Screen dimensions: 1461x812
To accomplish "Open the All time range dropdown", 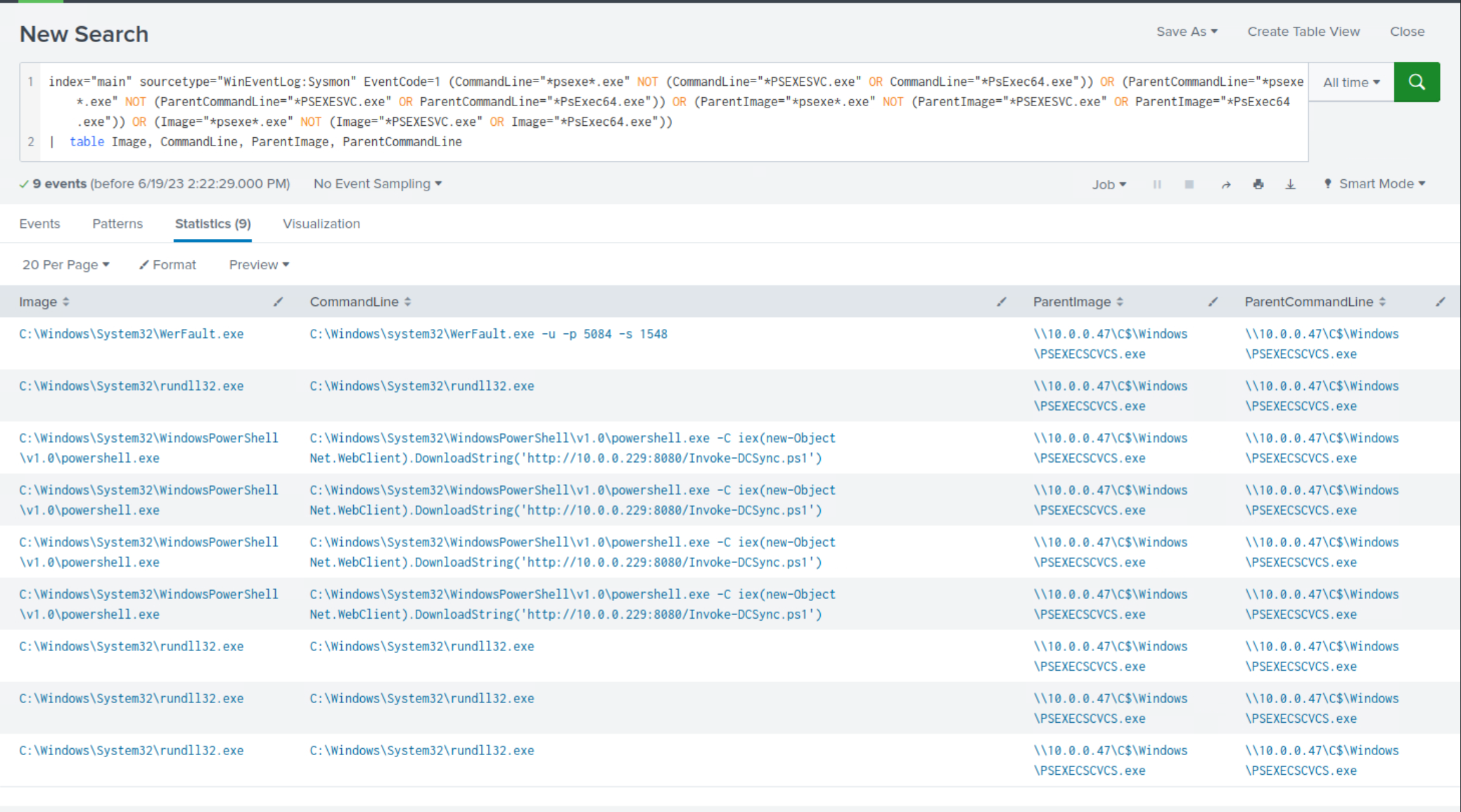I will coord(1351,82).
